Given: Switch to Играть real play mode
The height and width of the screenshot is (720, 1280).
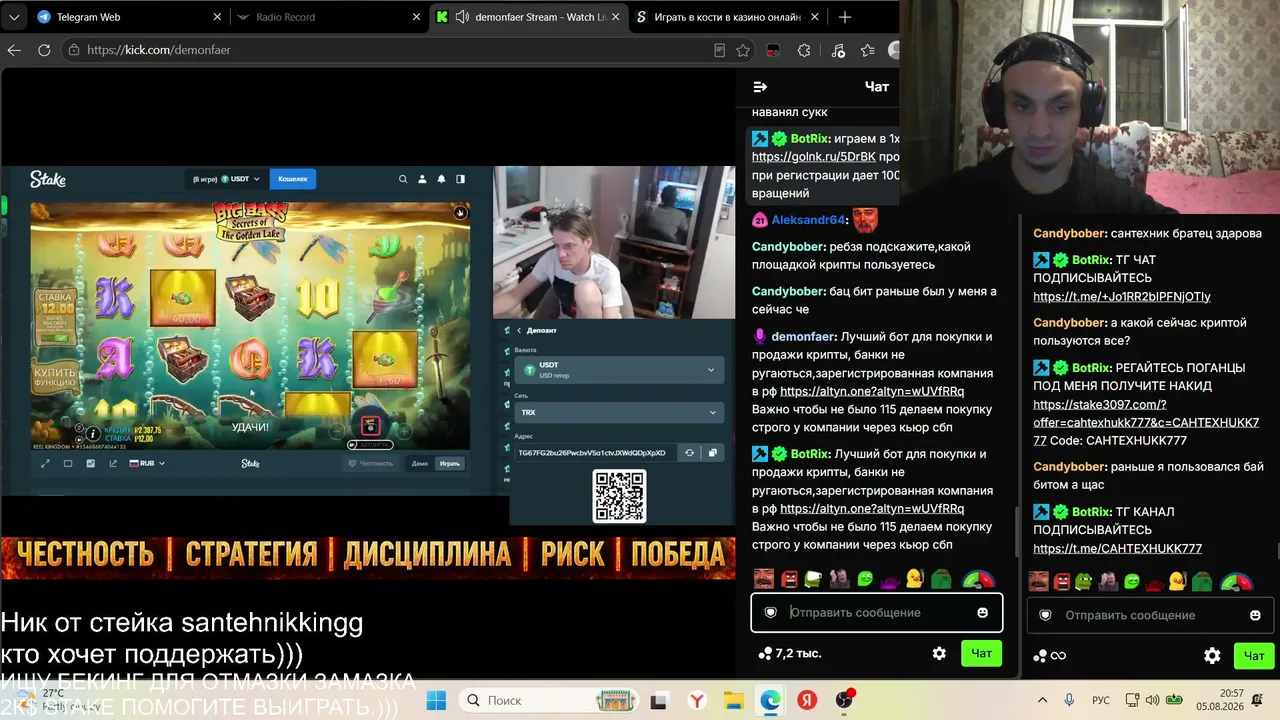Looking at the screenshot, I should 450,463.
